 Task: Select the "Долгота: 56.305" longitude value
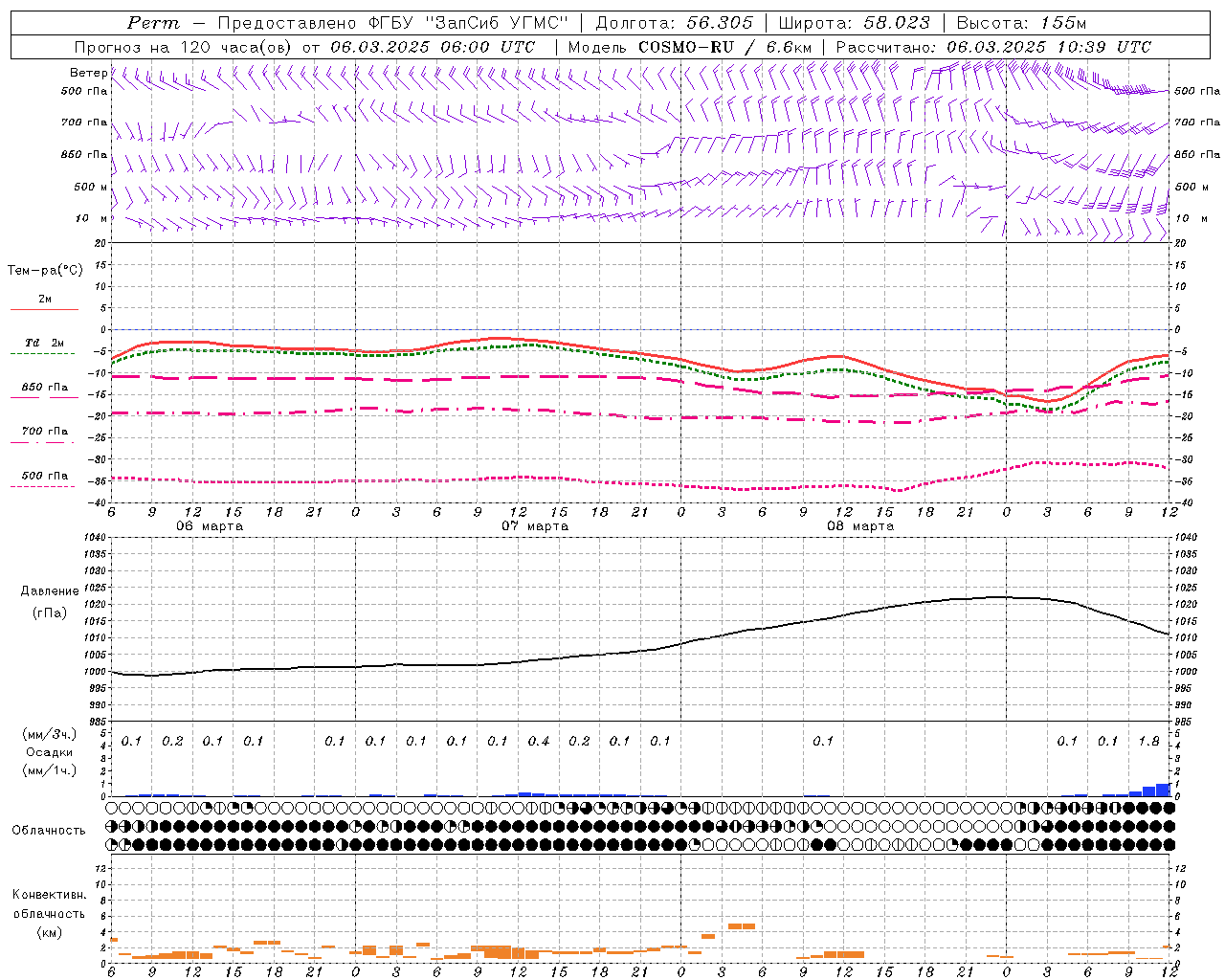tap(675, 23)
